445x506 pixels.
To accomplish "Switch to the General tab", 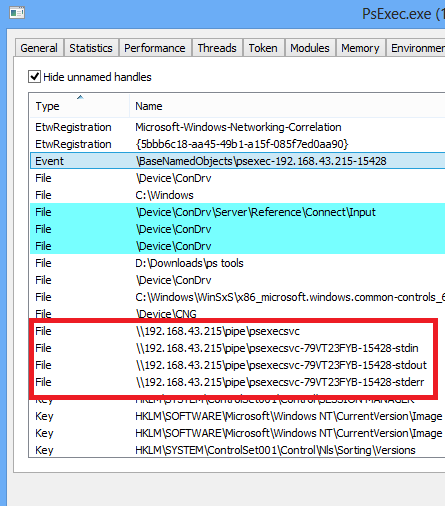I will click(39, 48).
